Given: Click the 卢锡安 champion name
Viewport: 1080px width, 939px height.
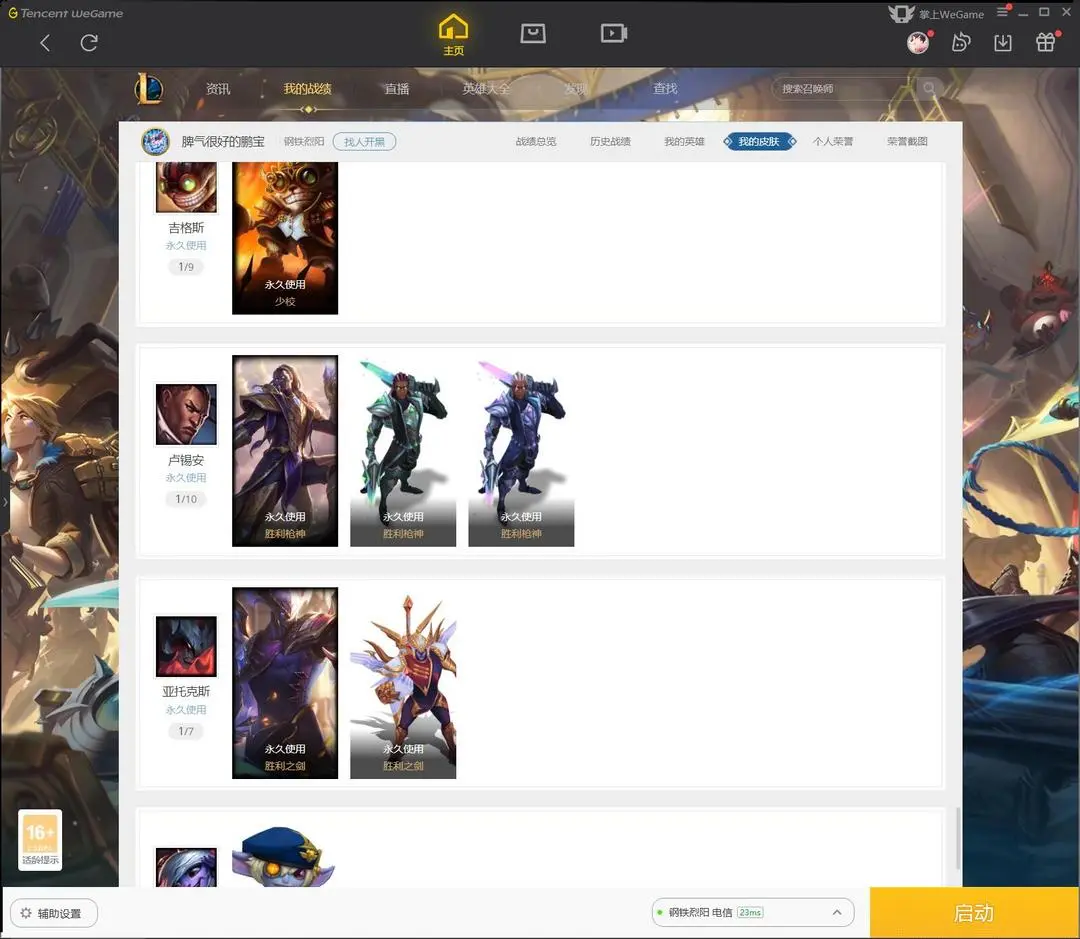Looking at the screenshot, I should [186, 460].
